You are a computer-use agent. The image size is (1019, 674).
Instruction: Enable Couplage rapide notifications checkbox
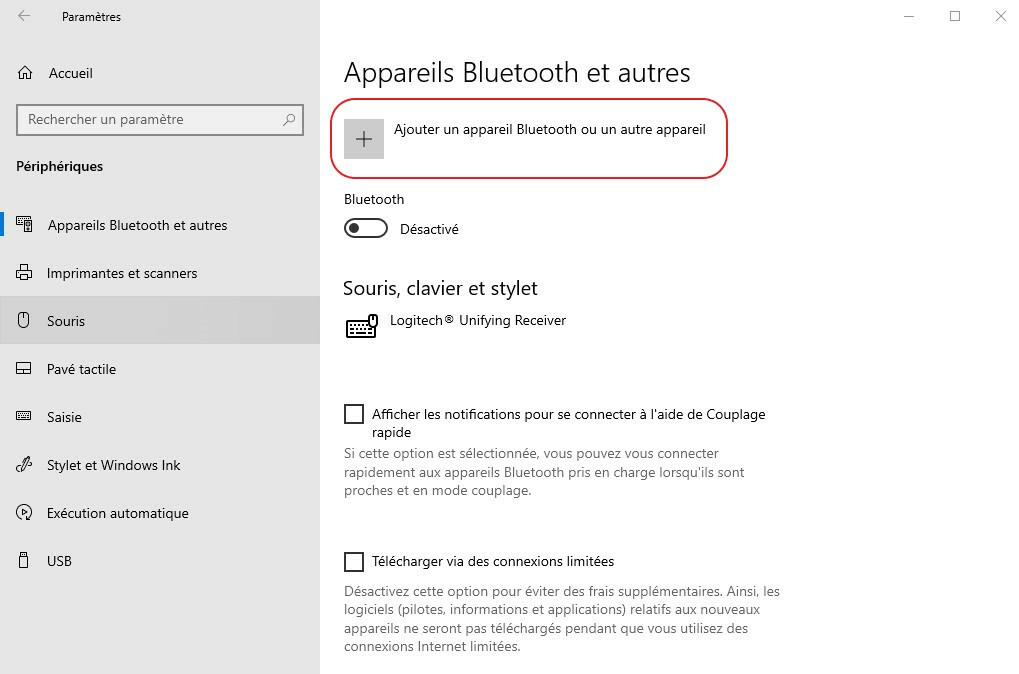354,414
